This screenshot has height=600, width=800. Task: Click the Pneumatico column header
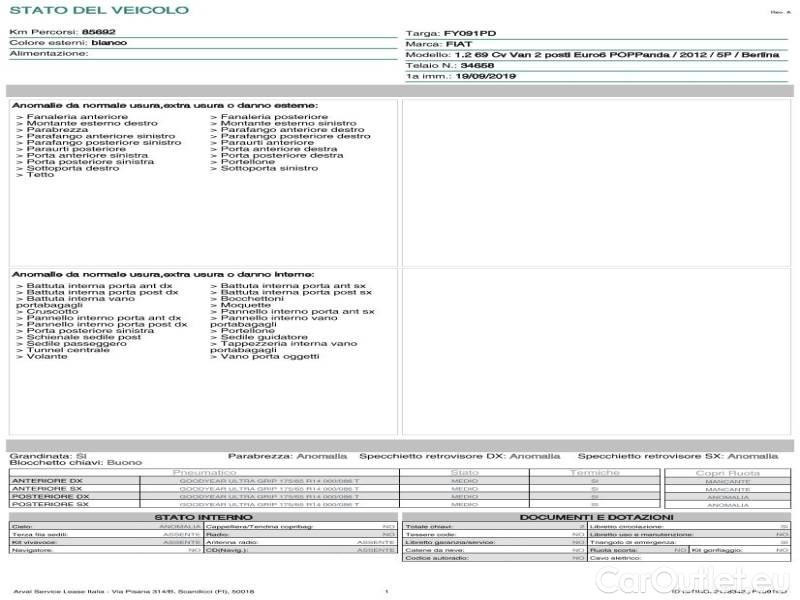click(x=205, y=472)
